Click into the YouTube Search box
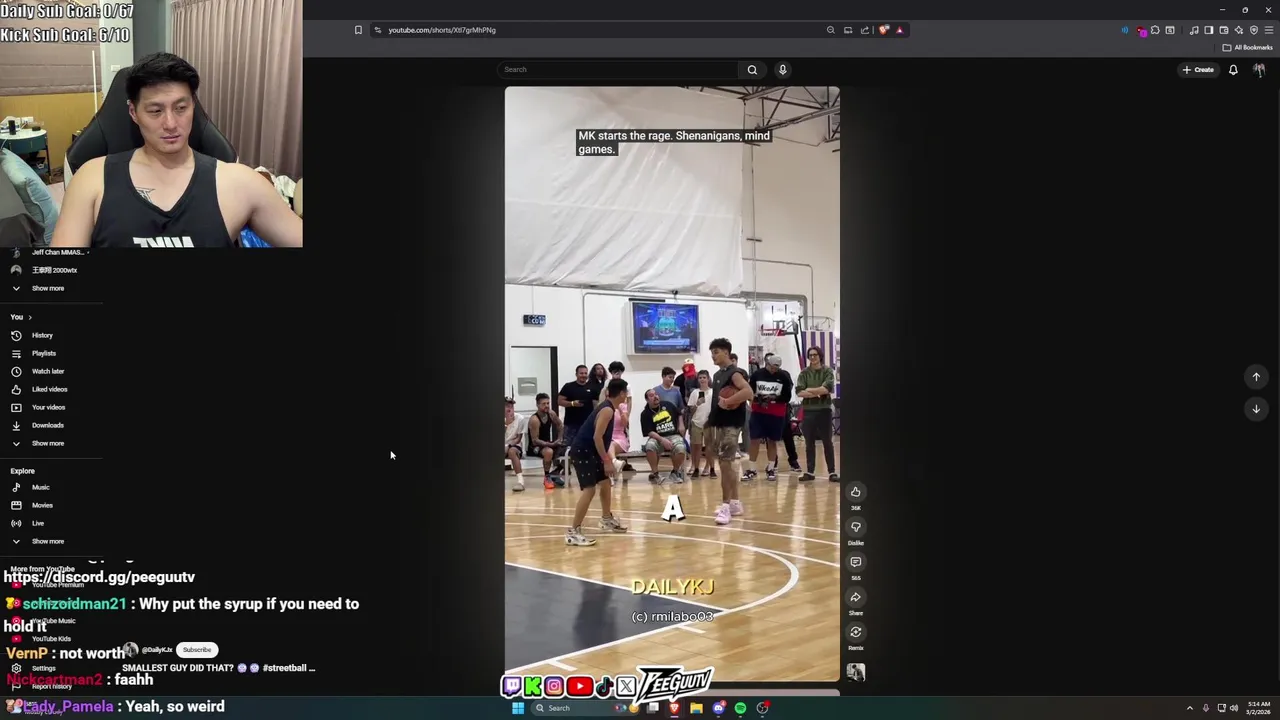This screenshot has width=1280, height=720. click(x=618, y=70)
